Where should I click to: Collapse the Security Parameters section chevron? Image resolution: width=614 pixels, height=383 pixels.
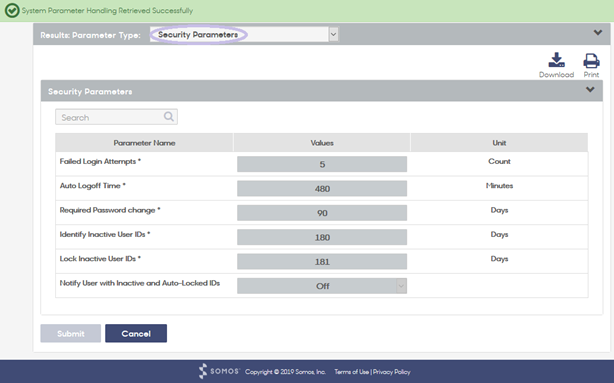point(590,90)
